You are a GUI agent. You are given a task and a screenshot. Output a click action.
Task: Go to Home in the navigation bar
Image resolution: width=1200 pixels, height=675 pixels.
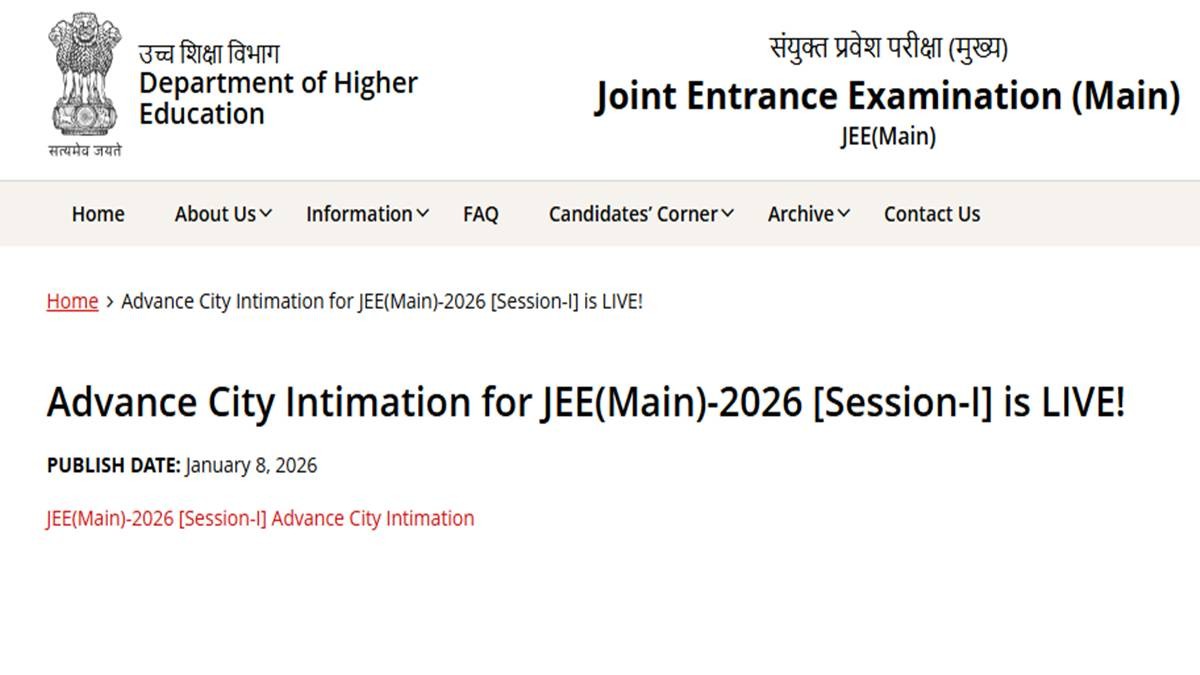[x=98, y=214]
